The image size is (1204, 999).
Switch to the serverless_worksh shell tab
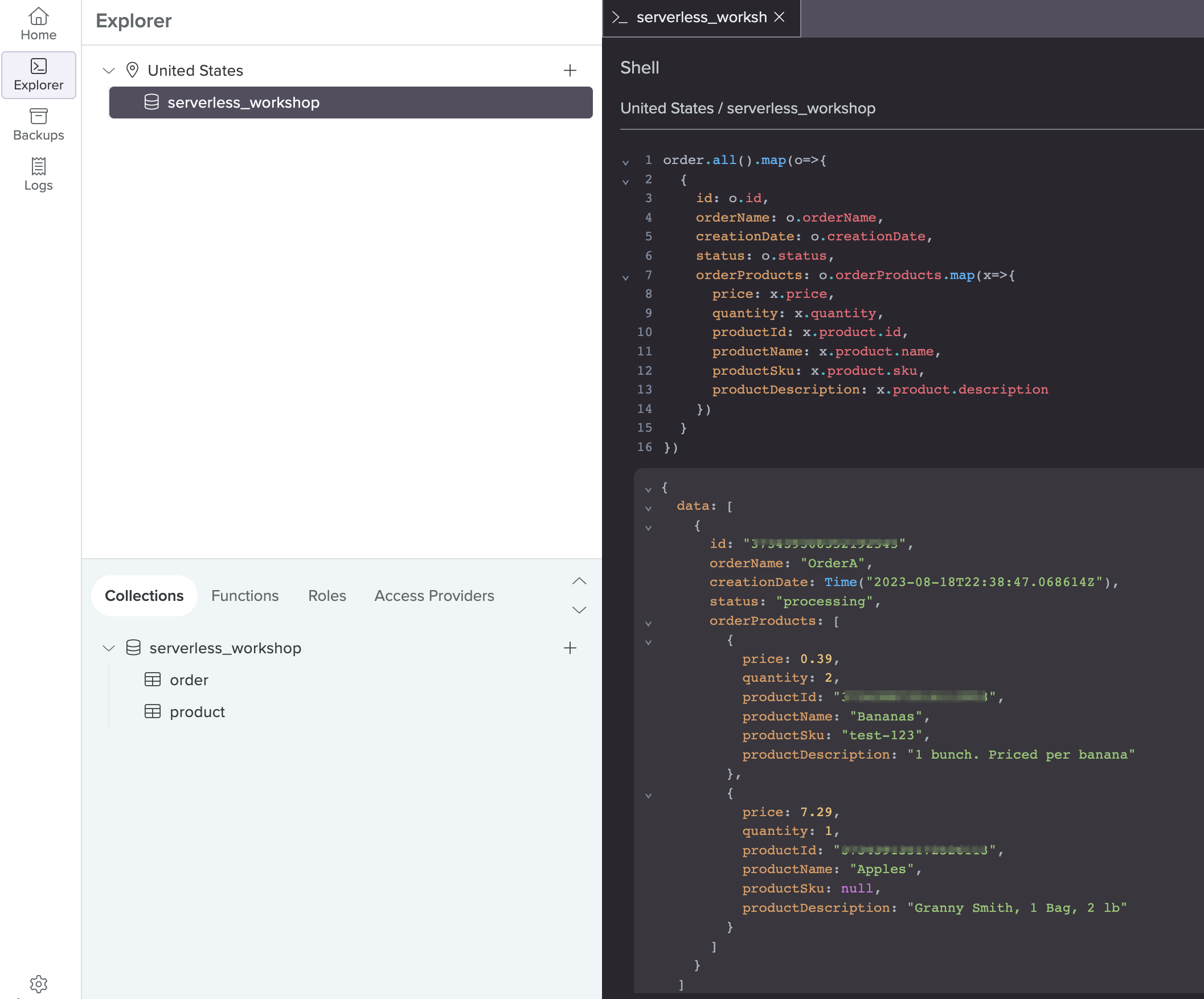point(701,18)
